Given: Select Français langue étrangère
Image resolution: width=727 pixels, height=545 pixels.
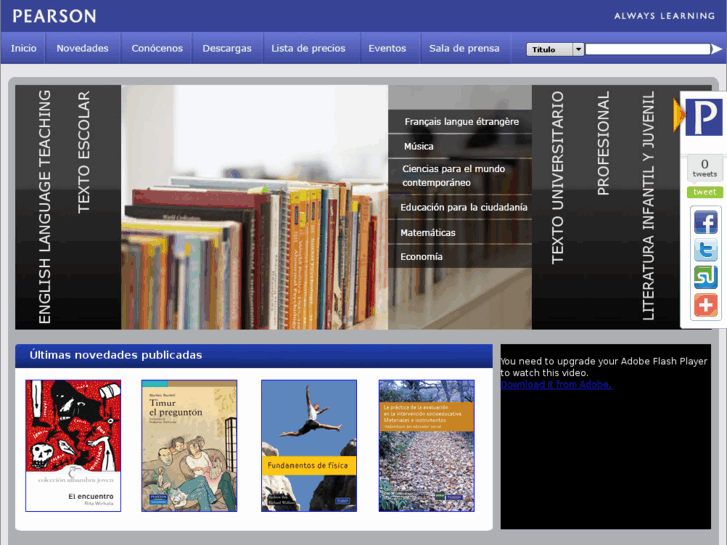Looking at the screenshot, I should pyautogui.click(x=460, y=122).
